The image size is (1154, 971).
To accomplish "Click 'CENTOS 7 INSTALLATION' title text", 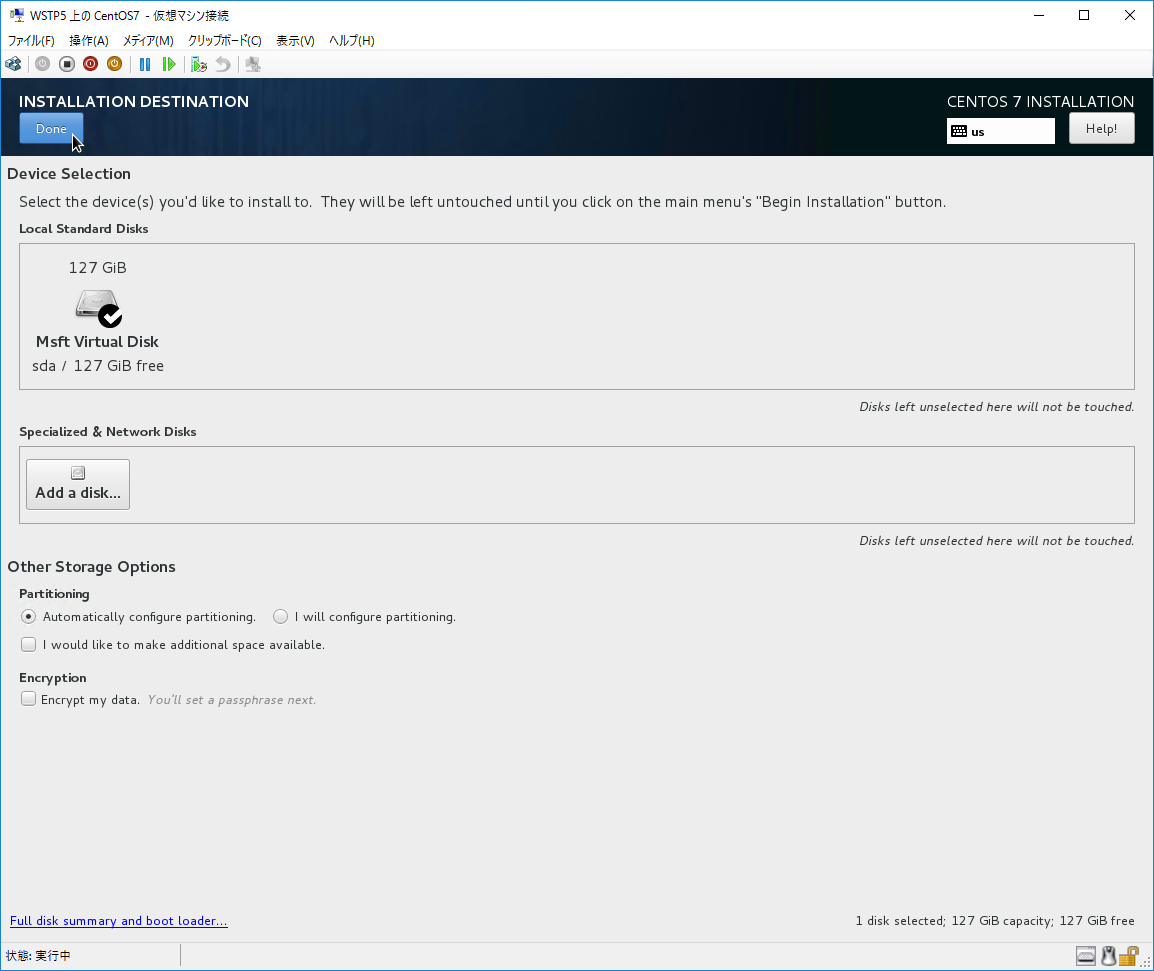I will click(1040, 102).
